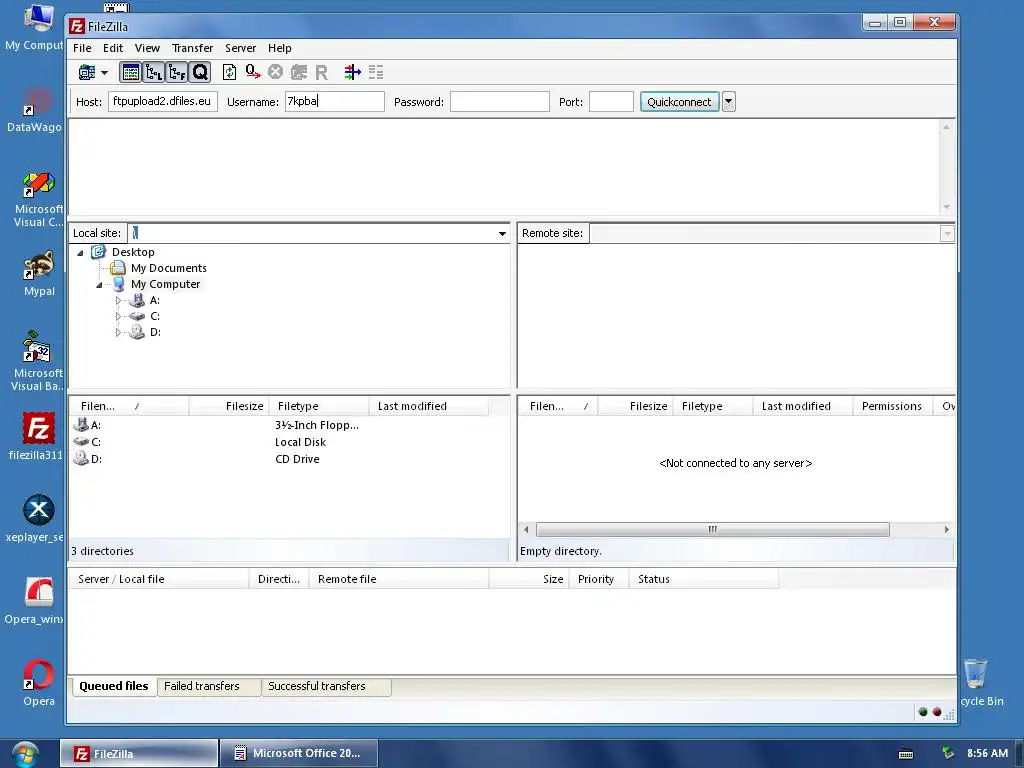Click the Quickconnect button
Image resolution: width=1024 pixels, height=768 pixels.
(679, 102)
